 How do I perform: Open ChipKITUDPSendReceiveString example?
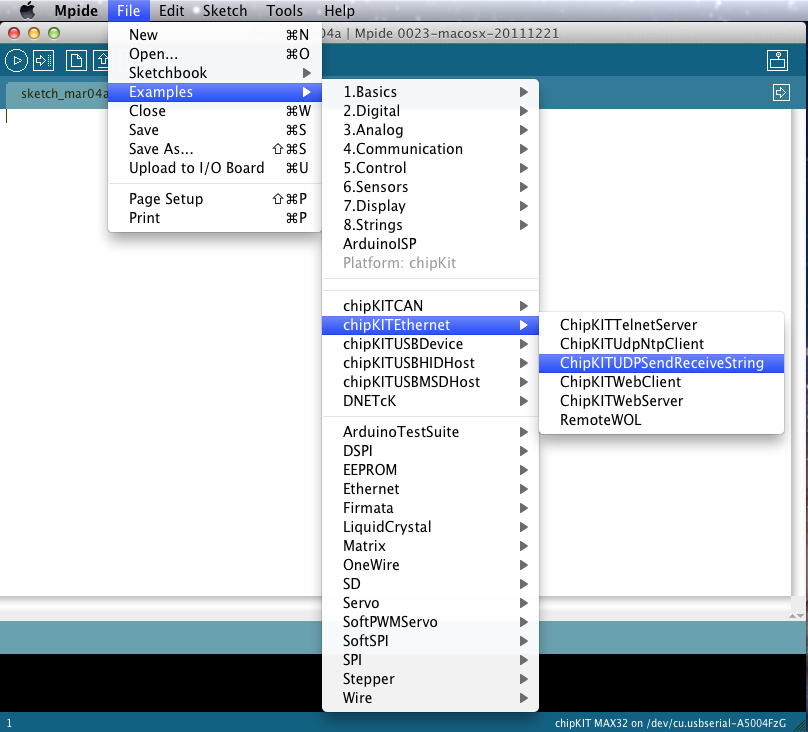pyautogui.click(x=662, y=363)
